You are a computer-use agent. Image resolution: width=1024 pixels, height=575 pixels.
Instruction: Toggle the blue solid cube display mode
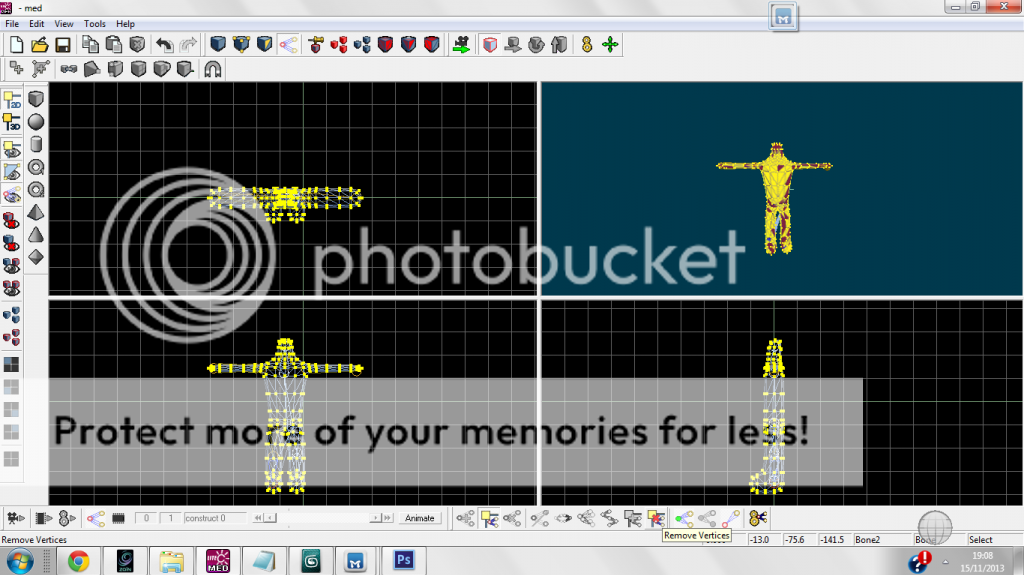217,44
